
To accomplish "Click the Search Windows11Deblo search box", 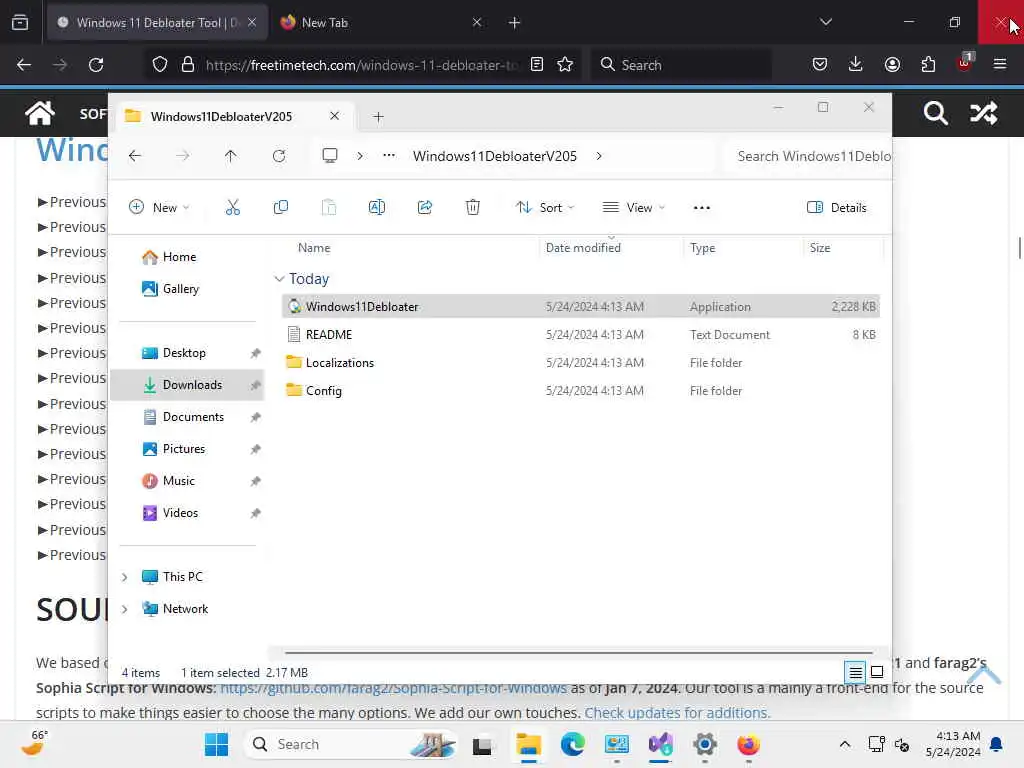I will 810,156.
